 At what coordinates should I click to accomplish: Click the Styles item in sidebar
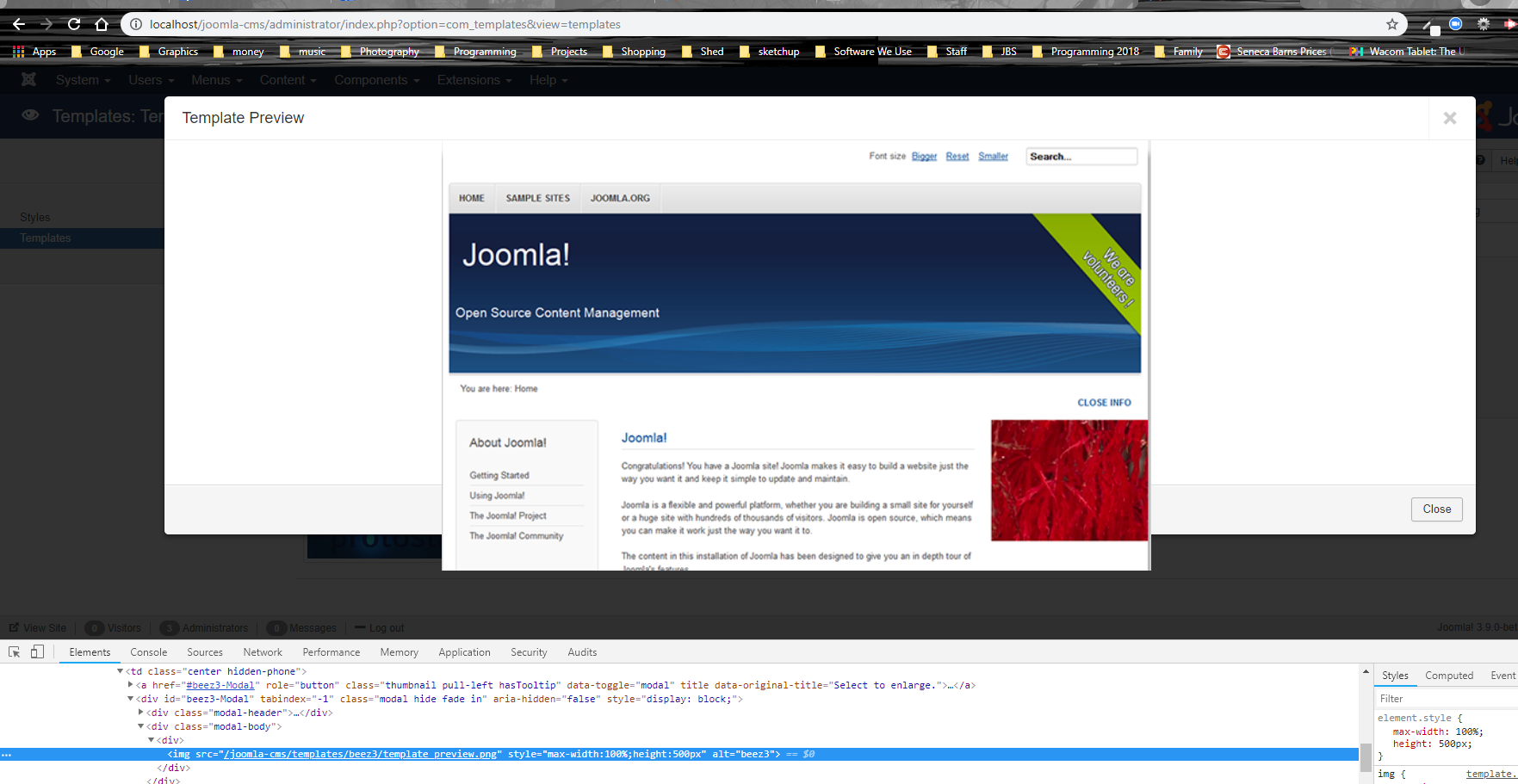pyautogui.click(x=35, y=217)
